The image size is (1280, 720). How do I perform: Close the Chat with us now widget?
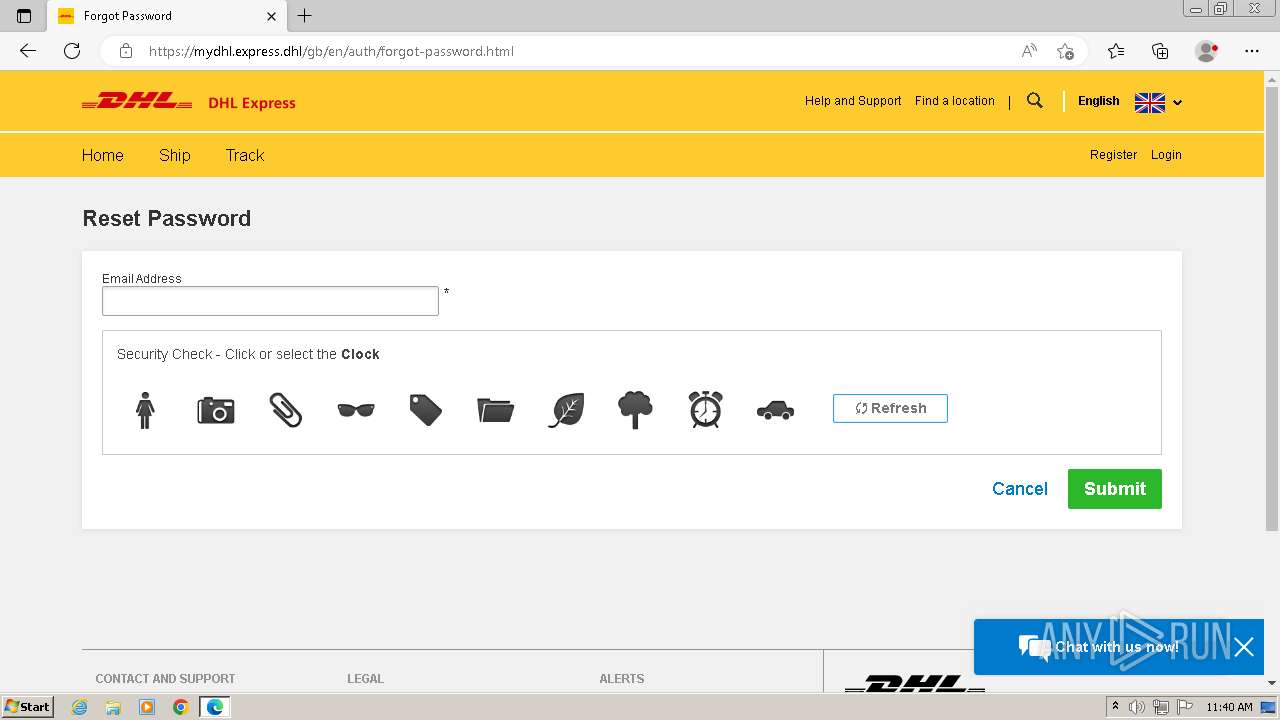(x=1244, y=647)
